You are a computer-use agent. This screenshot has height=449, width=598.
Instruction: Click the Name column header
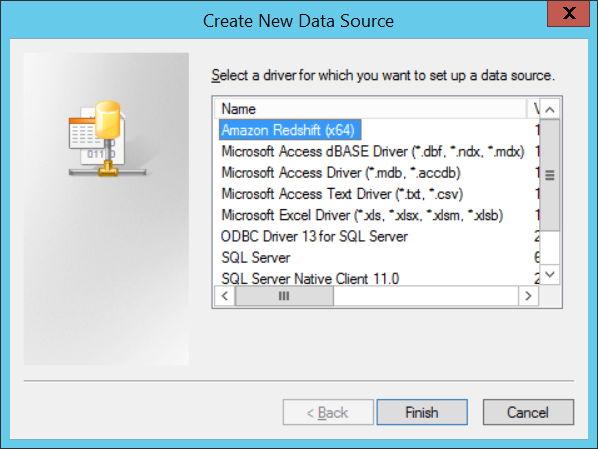pos(370,109)
